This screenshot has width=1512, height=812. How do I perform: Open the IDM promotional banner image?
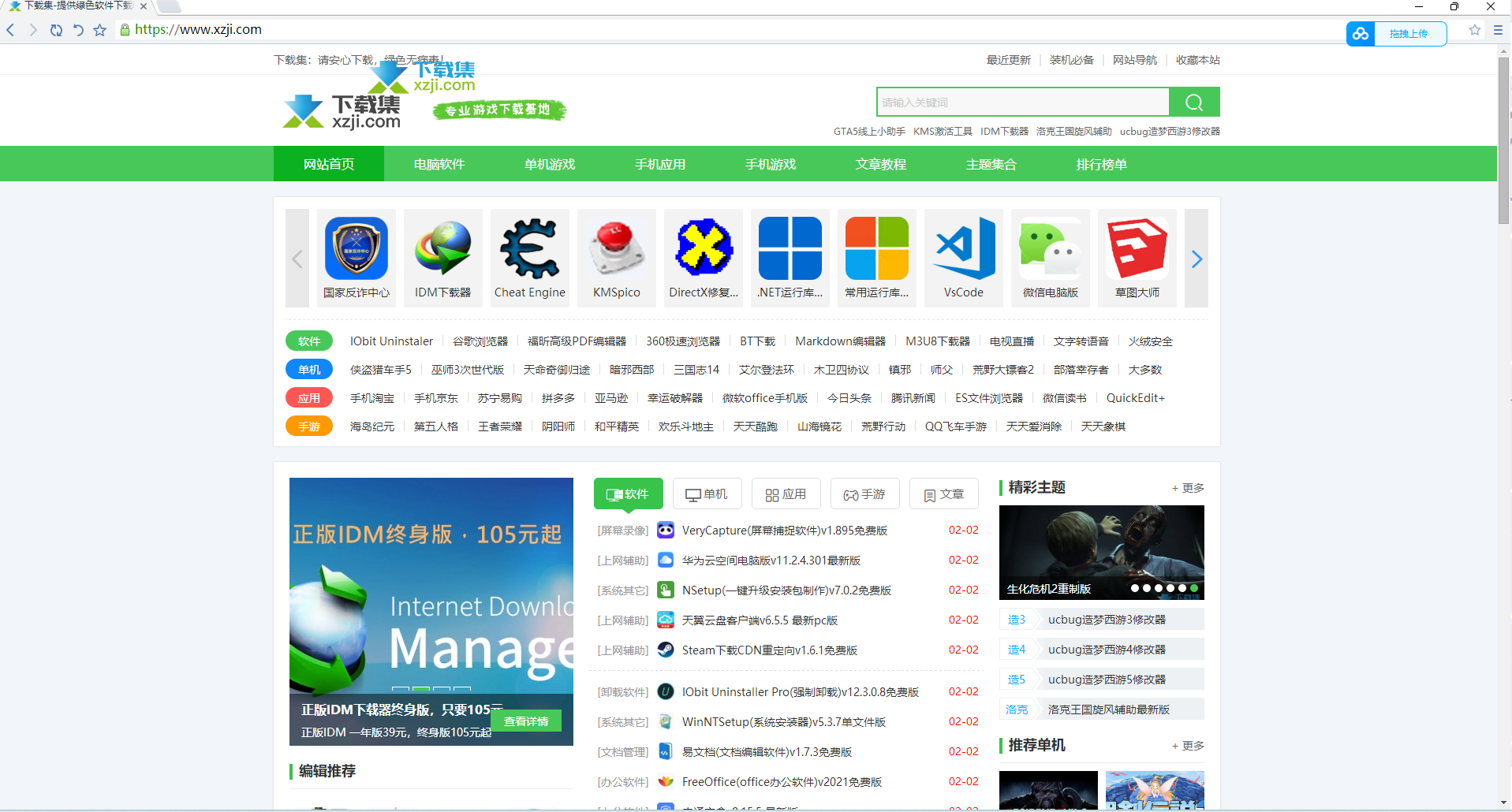click(431, 612)
